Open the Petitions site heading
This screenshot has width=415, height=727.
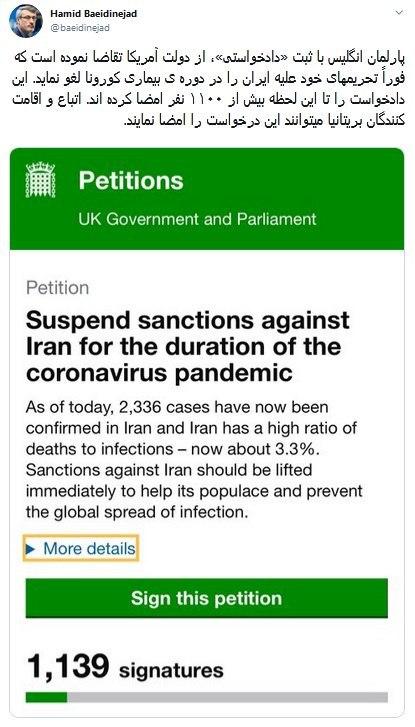click(131, 180)
